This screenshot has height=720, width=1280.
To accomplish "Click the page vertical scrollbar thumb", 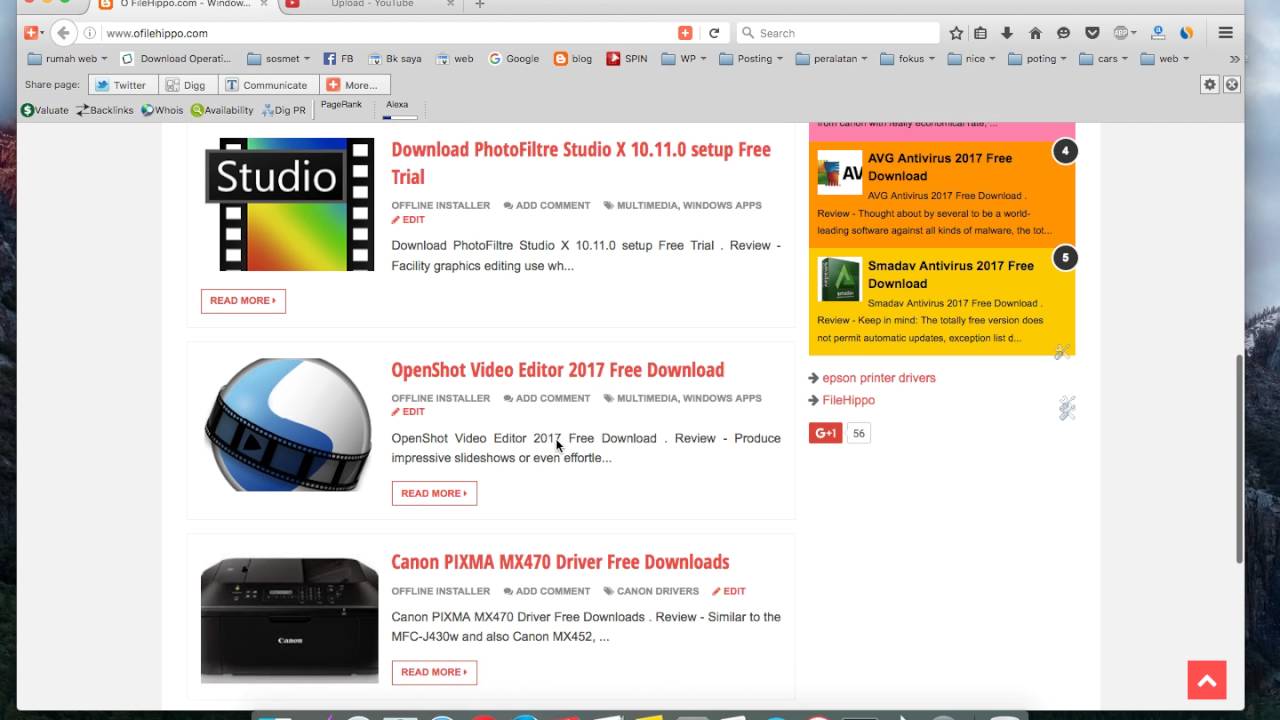I will click(1240, 458).
